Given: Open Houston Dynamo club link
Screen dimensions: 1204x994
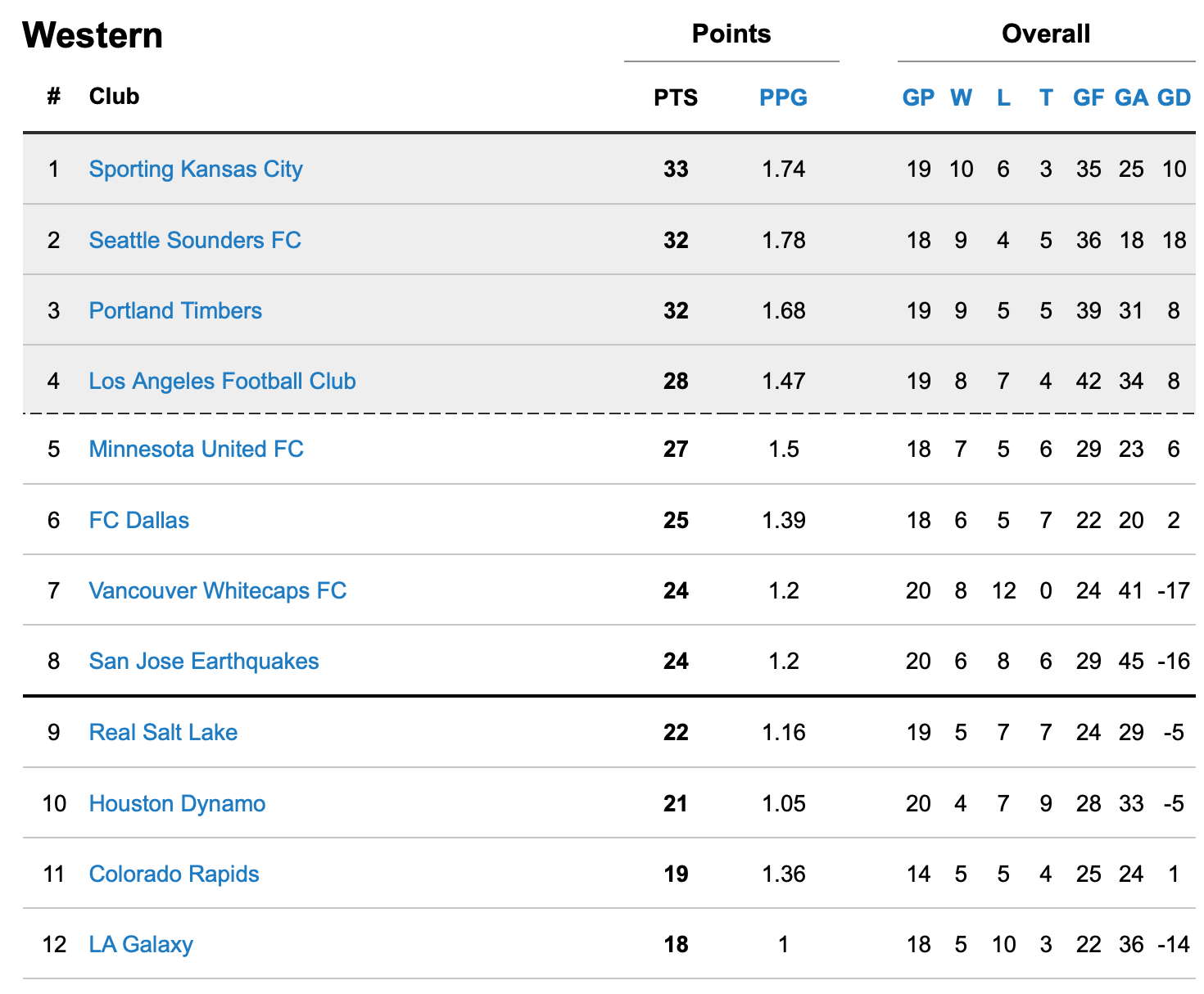Looking at the screenshot, I should pos(177,804).
